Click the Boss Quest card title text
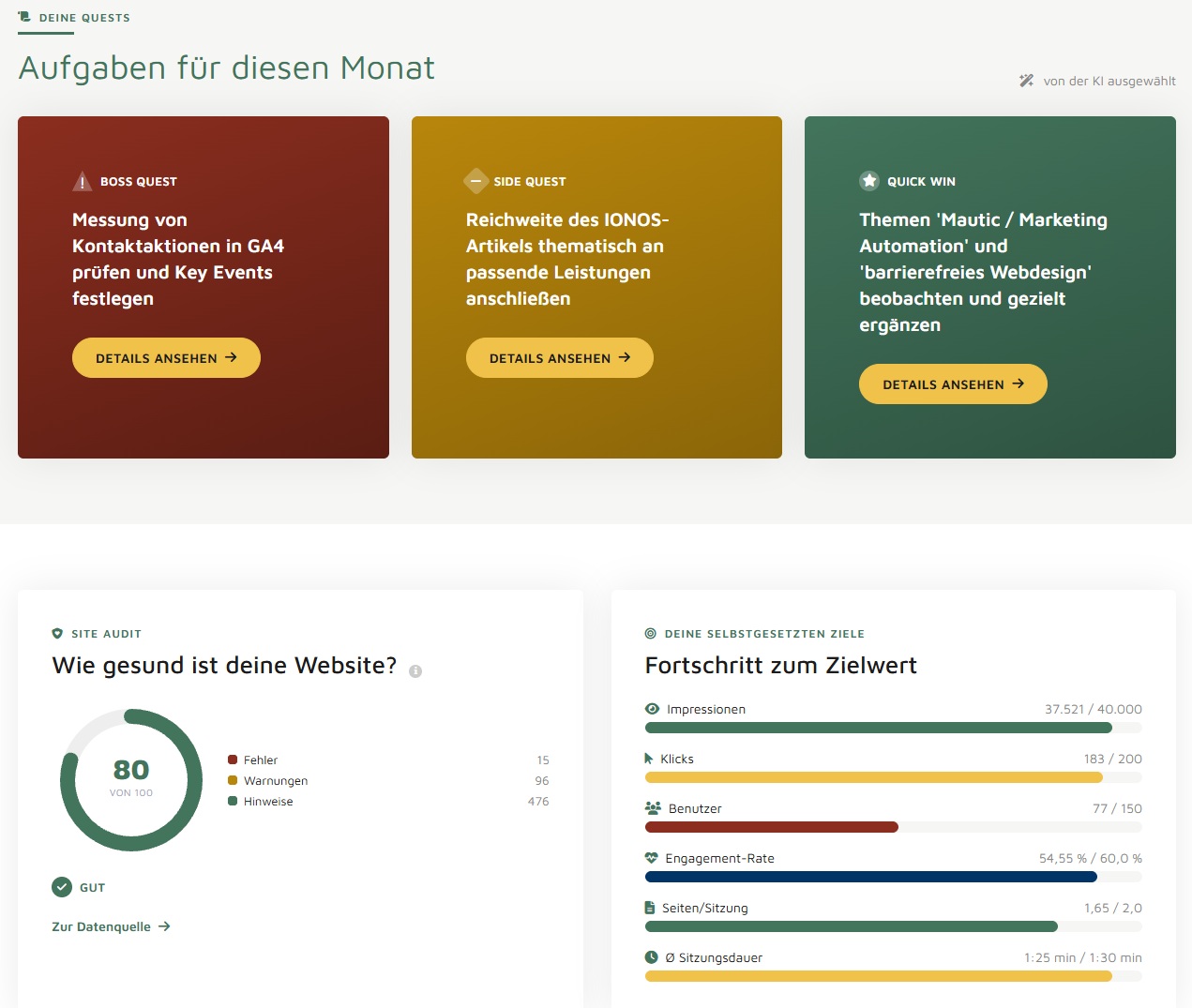1192x1008 pixels. point(178,259)
